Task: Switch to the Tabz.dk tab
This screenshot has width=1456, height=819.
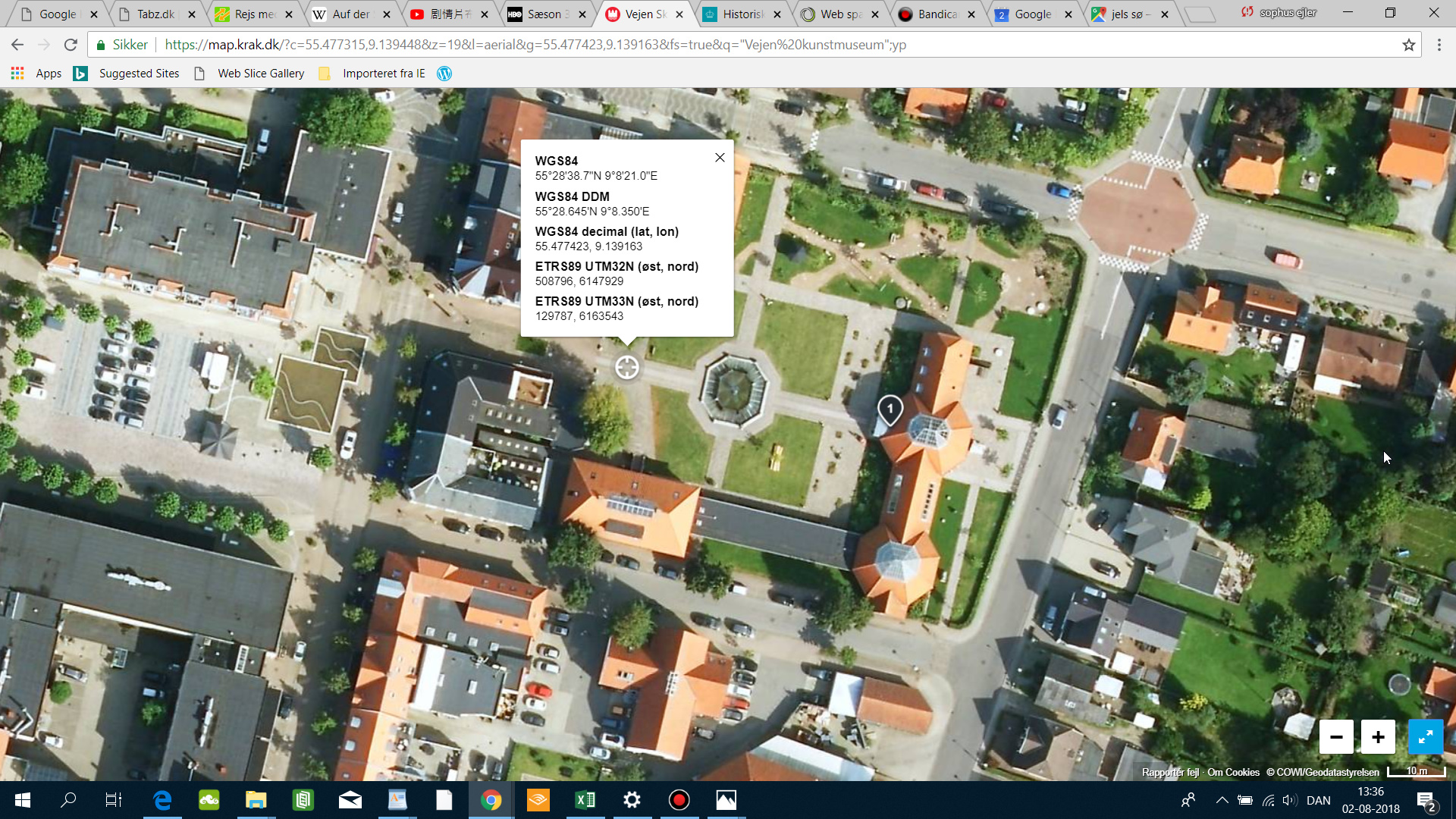Action: click(157, 14)
